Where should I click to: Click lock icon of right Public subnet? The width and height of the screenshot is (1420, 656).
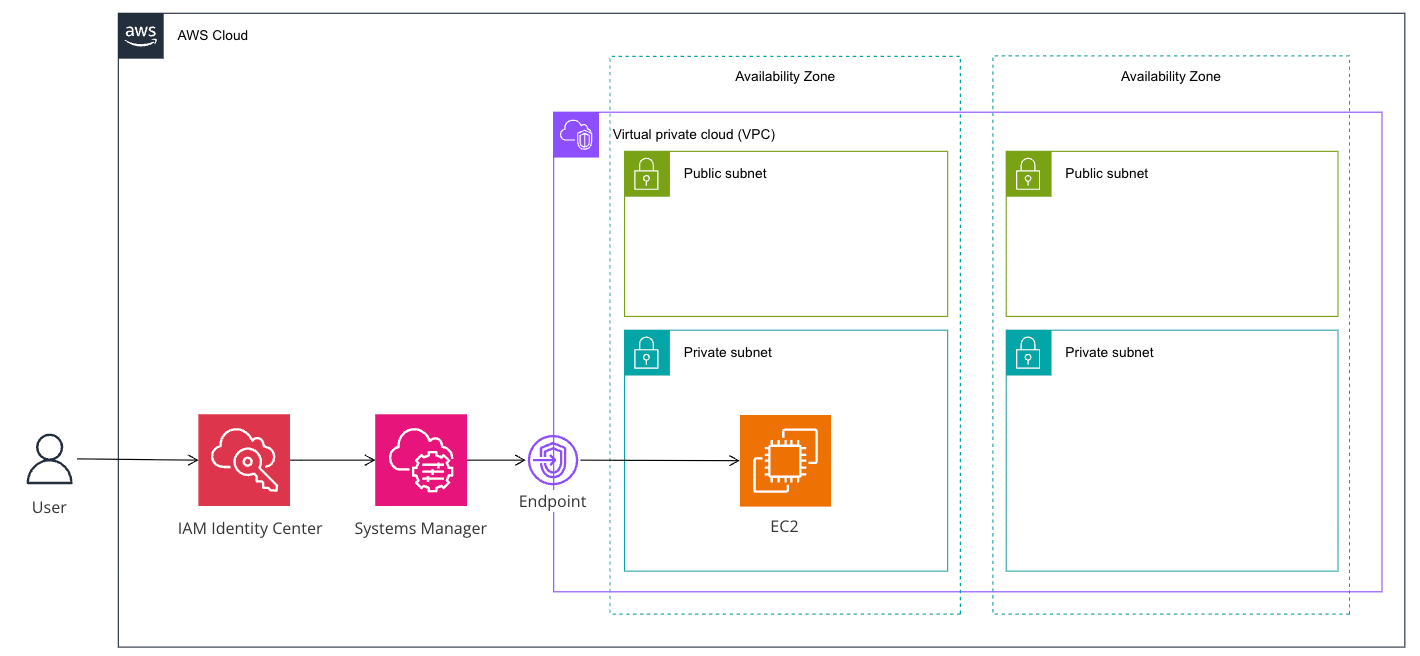pyautogui.click(x=1029, y=174)
